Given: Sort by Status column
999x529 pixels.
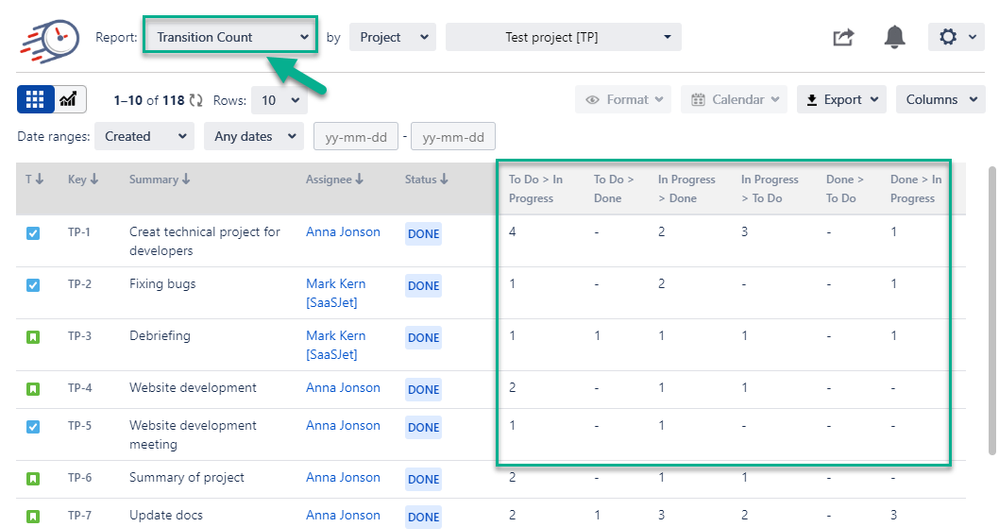Looking at the screenshot, I should tap(426, 179).
